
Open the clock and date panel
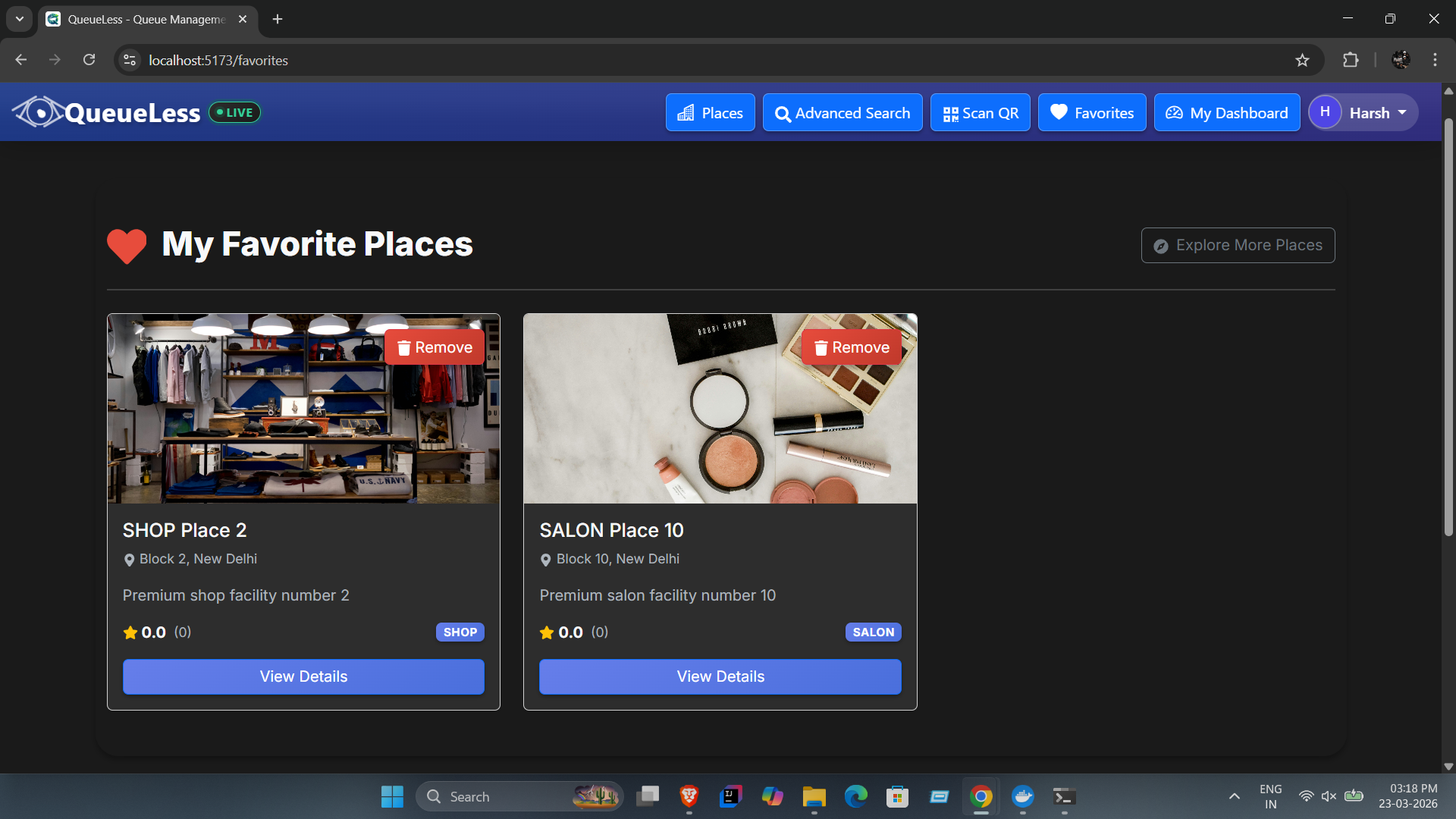[x=1407, y=796]
